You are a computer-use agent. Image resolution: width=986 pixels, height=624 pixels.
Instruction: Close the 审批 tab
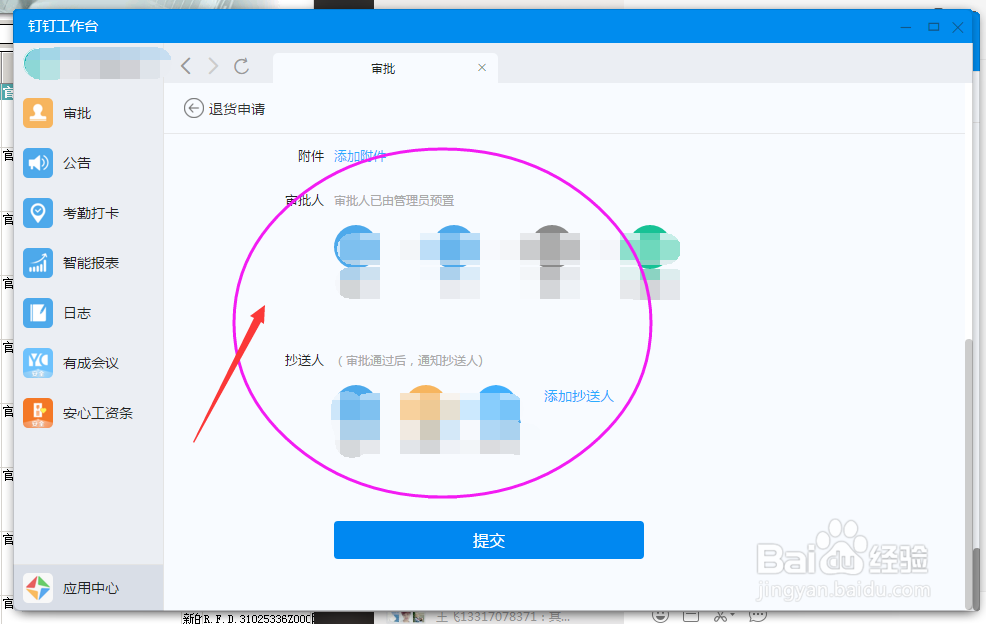coord(481,68)
